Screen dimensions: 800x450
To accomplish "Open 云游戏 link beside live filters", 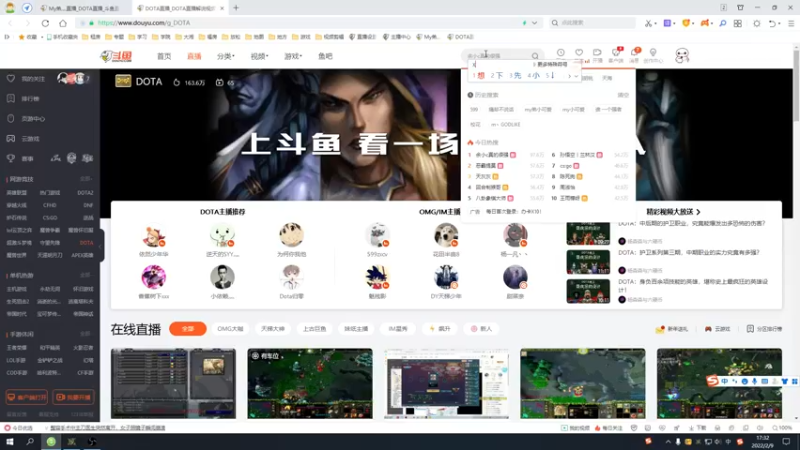I will click(717, 329).
